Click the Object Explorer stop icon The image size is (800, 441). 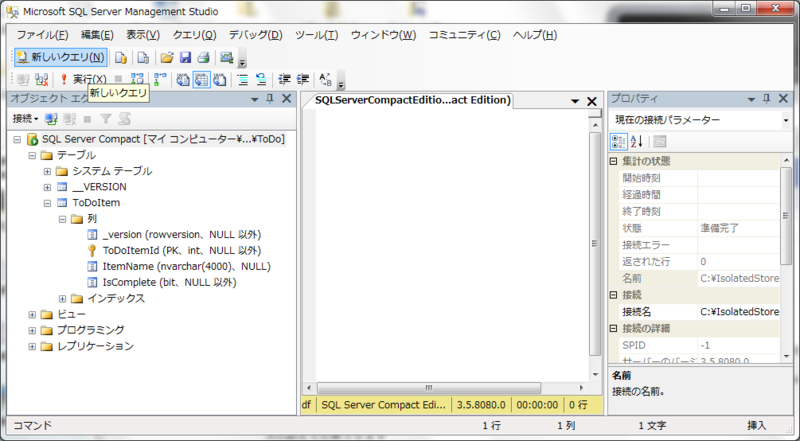87,119
